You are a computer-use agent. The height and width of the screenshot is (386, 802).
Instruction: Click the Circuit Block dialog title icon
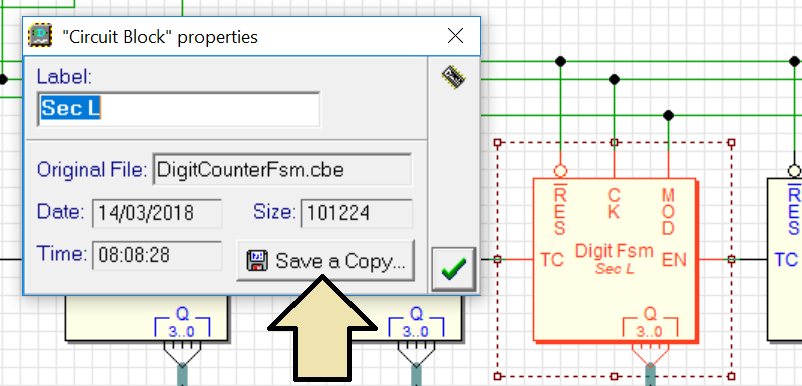tap(40, 36)
